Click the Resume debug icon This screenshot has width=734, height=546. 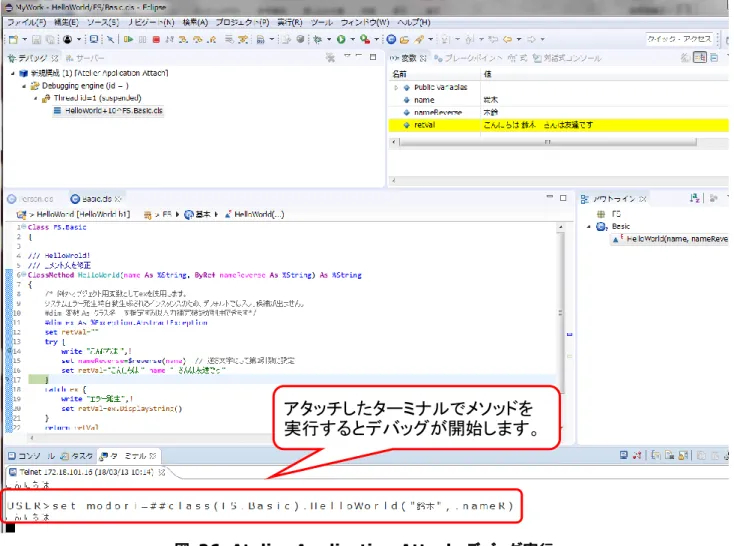[x=128, y=40]
